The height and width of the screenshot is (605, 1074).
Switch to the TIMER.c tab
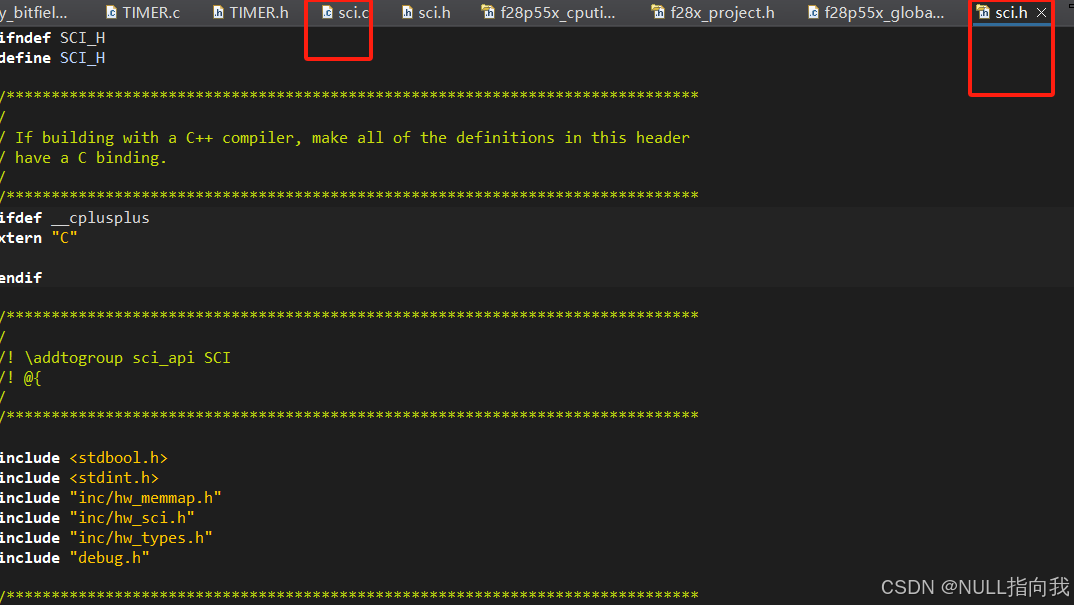[x=143, y=12]
